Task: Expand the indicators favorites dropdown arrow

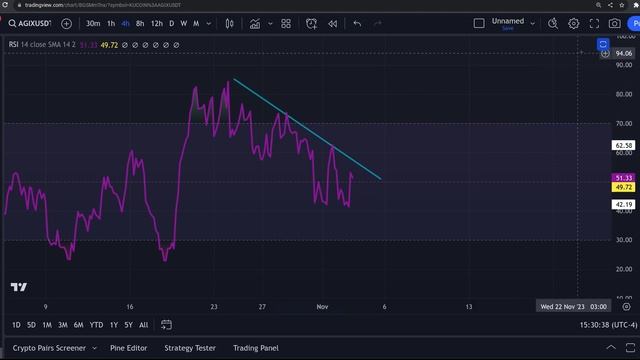Action: click(x=270, y=24)
